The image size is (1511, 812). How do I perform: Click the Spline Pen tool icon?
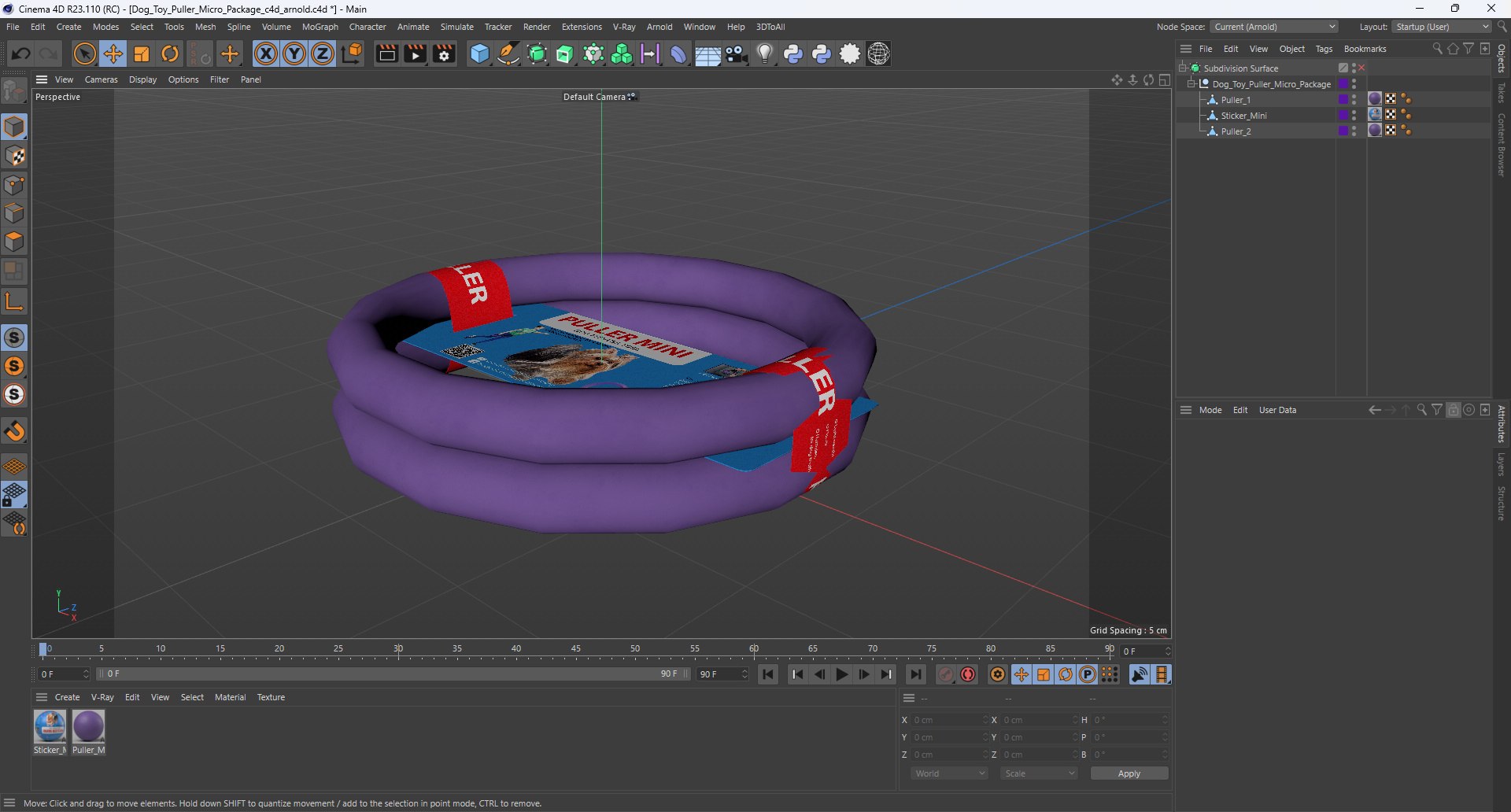508,54
